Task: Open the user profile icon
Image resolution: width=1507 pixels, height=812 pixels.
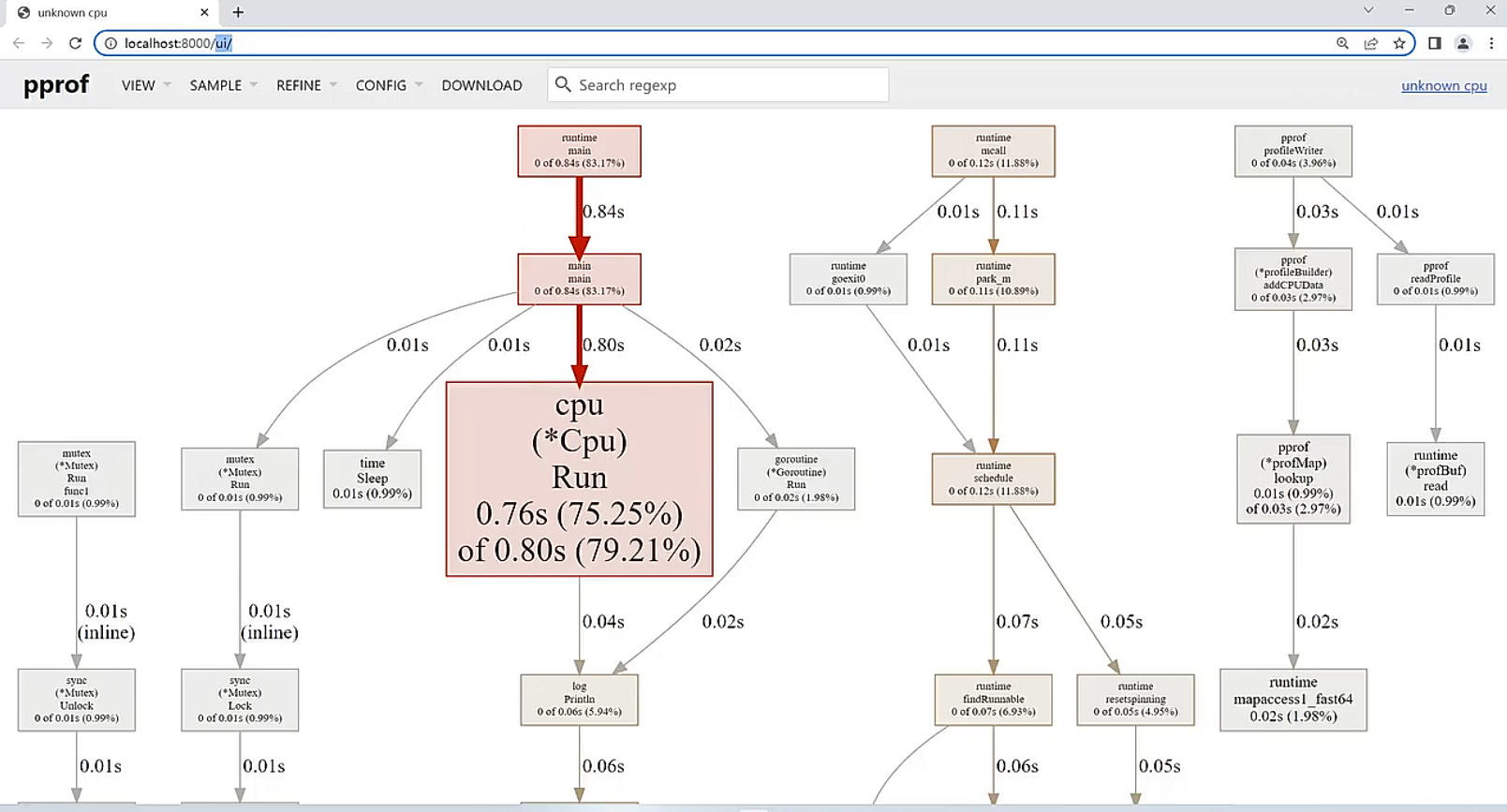Action: (1463, 43)
